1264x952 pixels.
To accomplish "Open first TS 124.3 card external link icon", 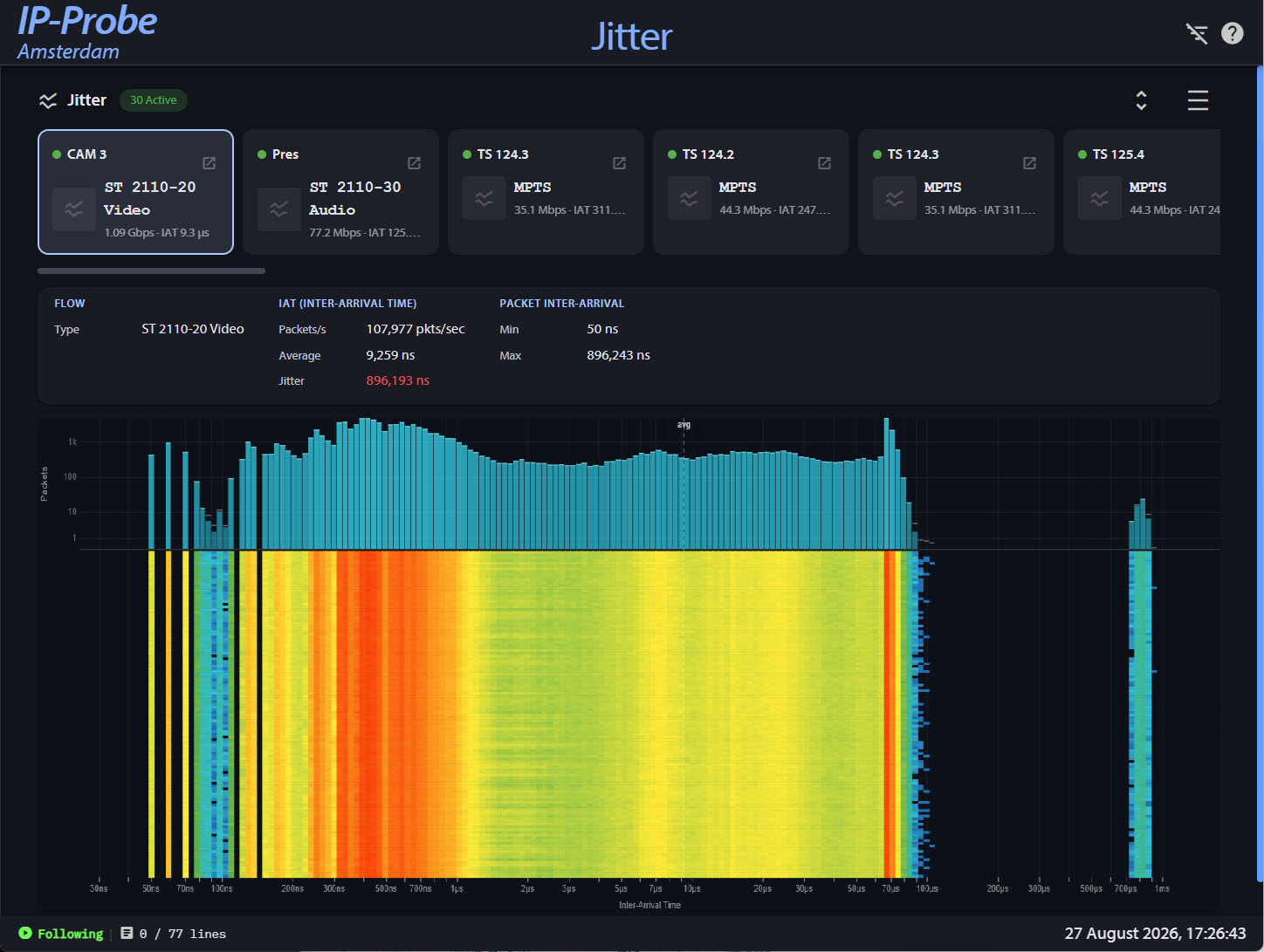I will coord(620,163).
